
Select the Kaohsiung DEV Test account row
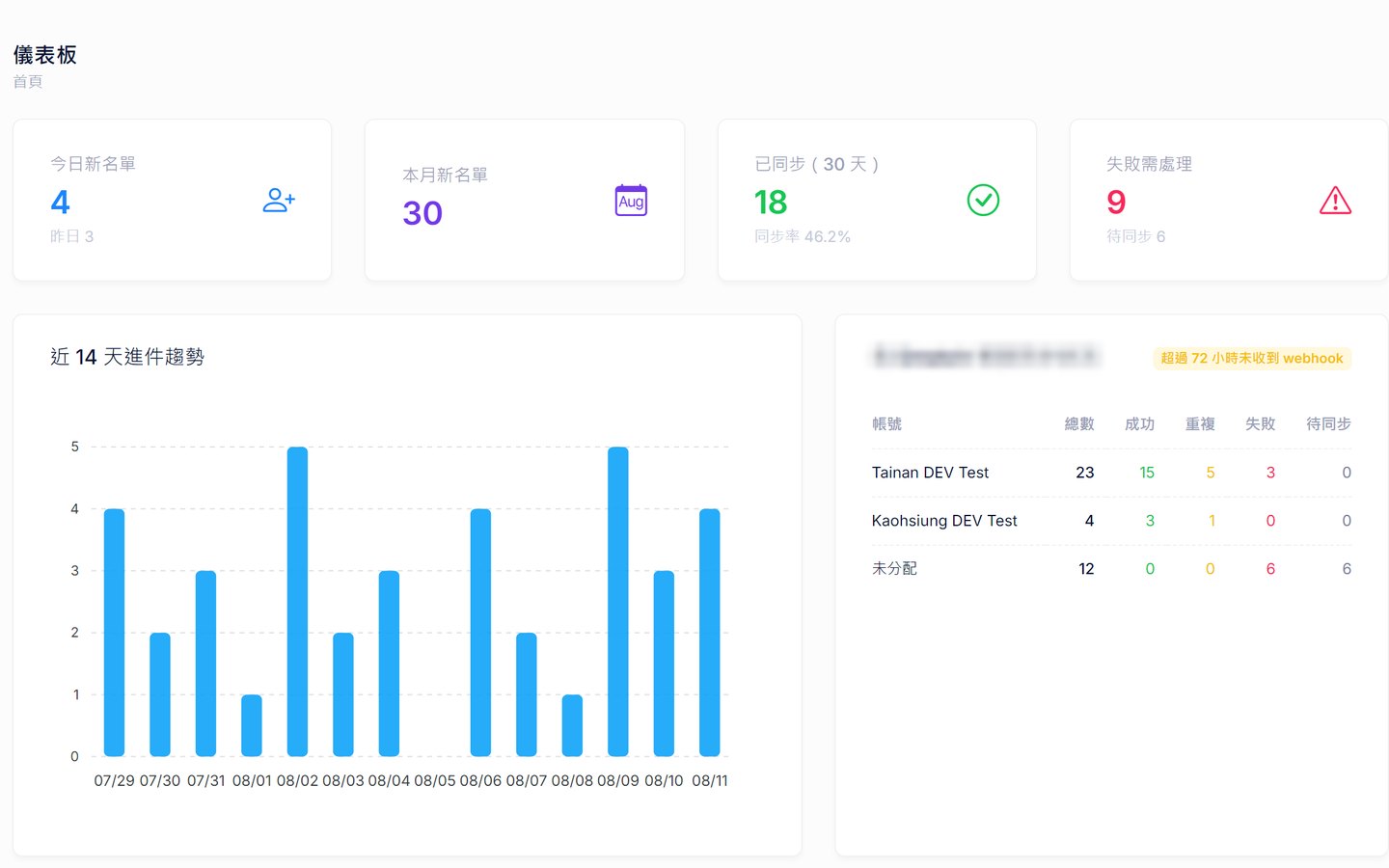click(x=1111, y=521)
